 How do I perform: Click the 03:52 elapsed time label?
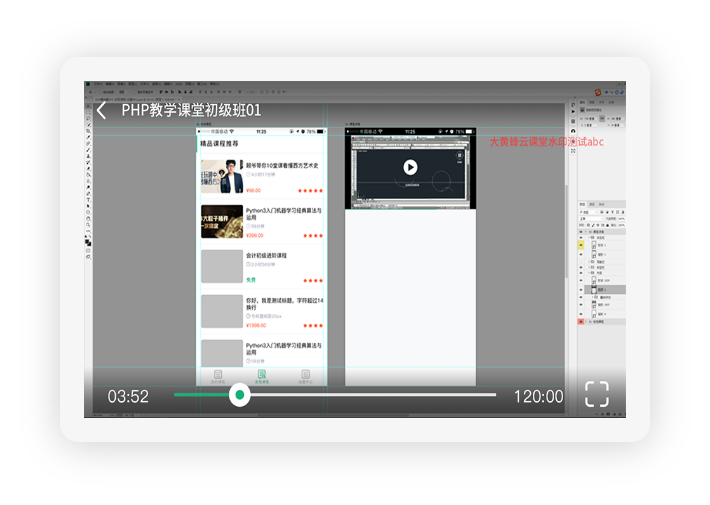(x=128, y=396)
